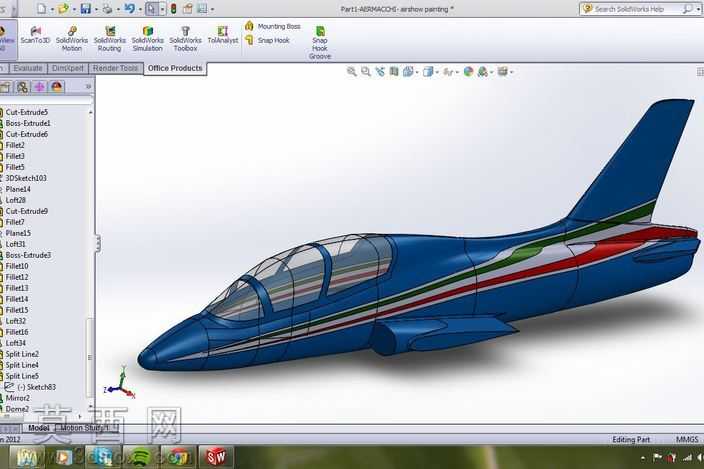Click the Mounting Boss tool
The width and height of the screenshot is (704, 469).
[273, 26]
